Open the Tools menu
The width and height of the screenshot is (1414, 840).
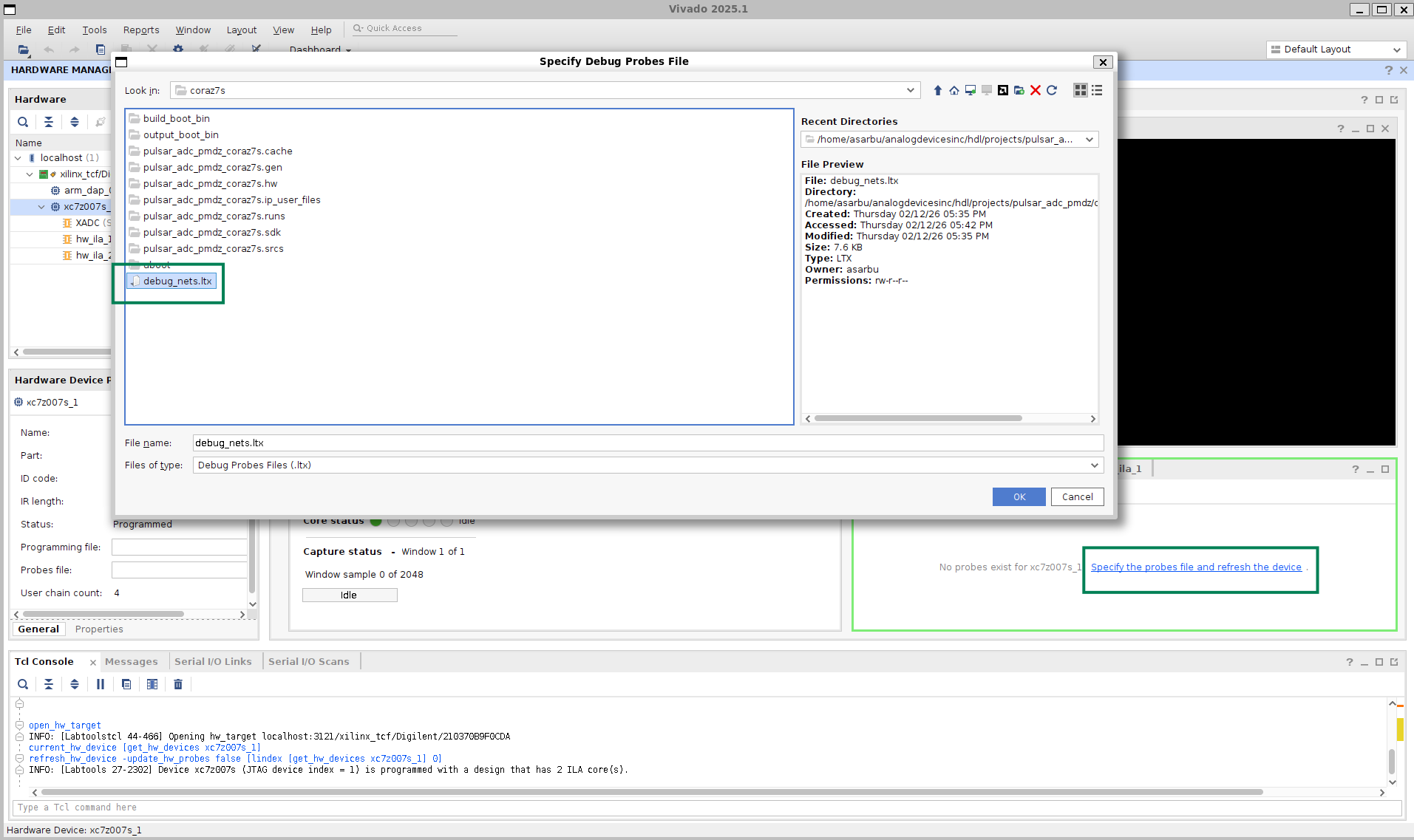[94, 30]
